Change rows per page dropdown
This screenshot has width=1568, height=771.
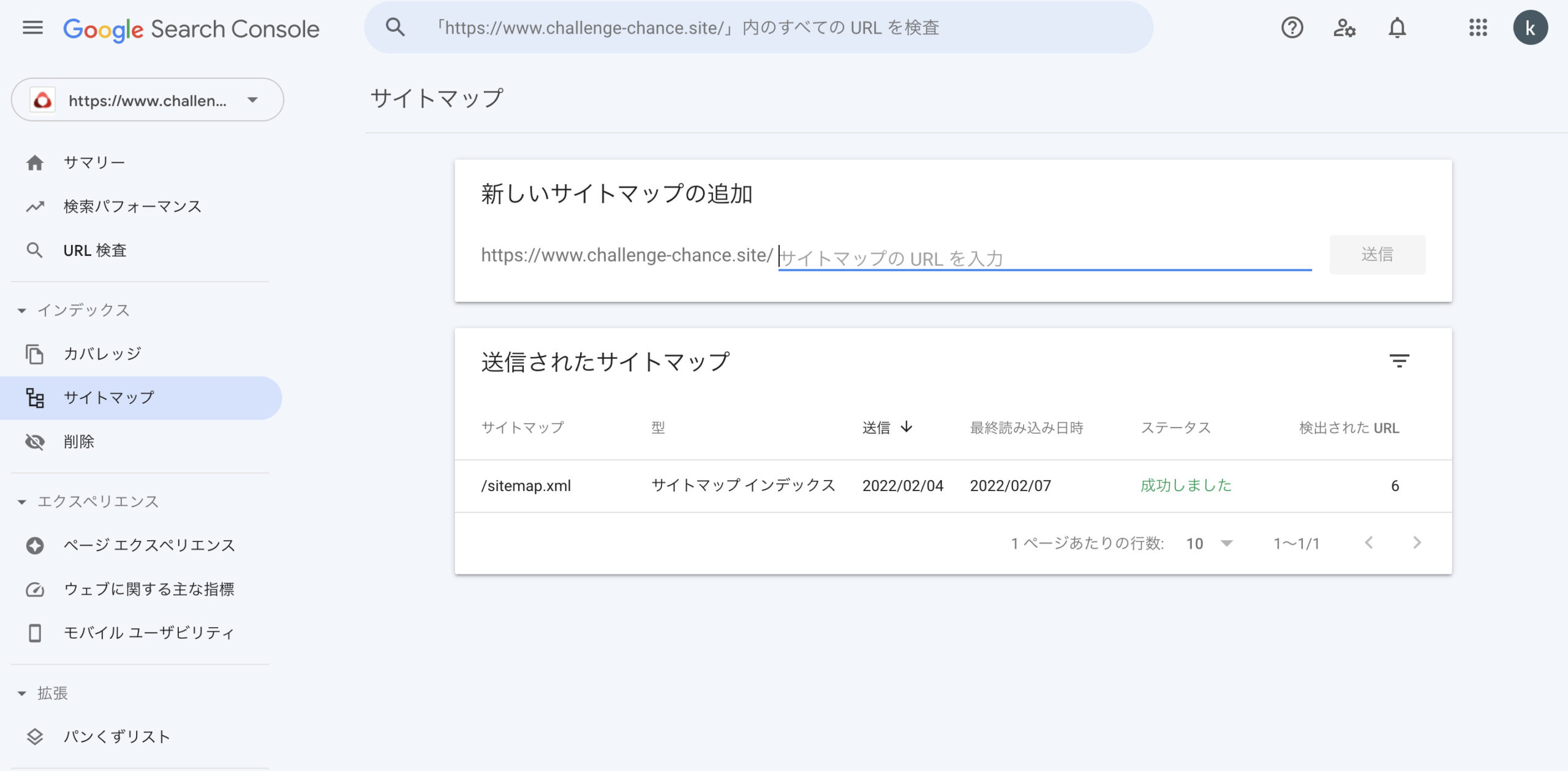click(1209, 543)
